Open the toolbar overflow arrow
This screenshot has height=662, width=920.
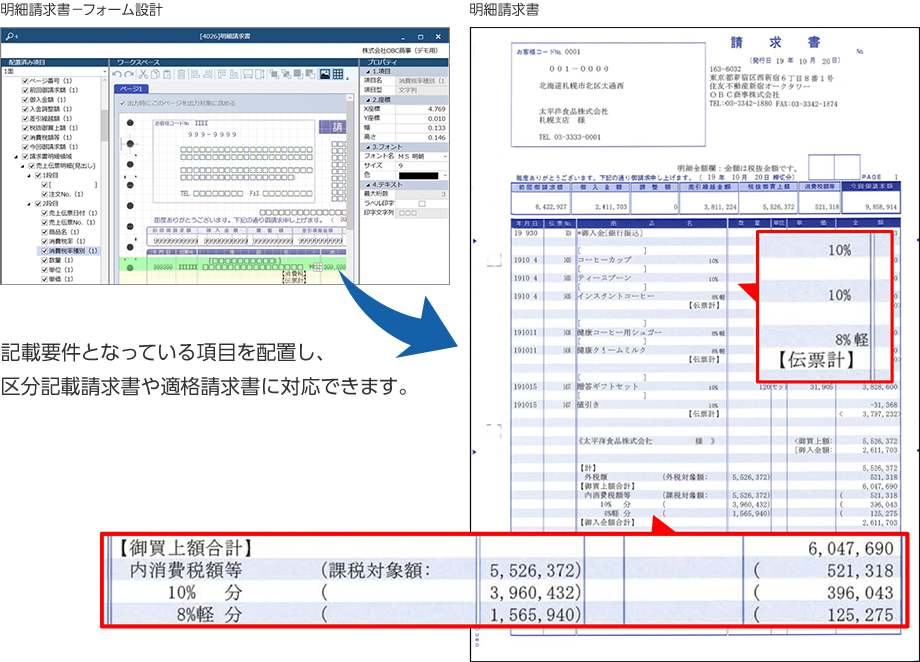pos(348,79)
